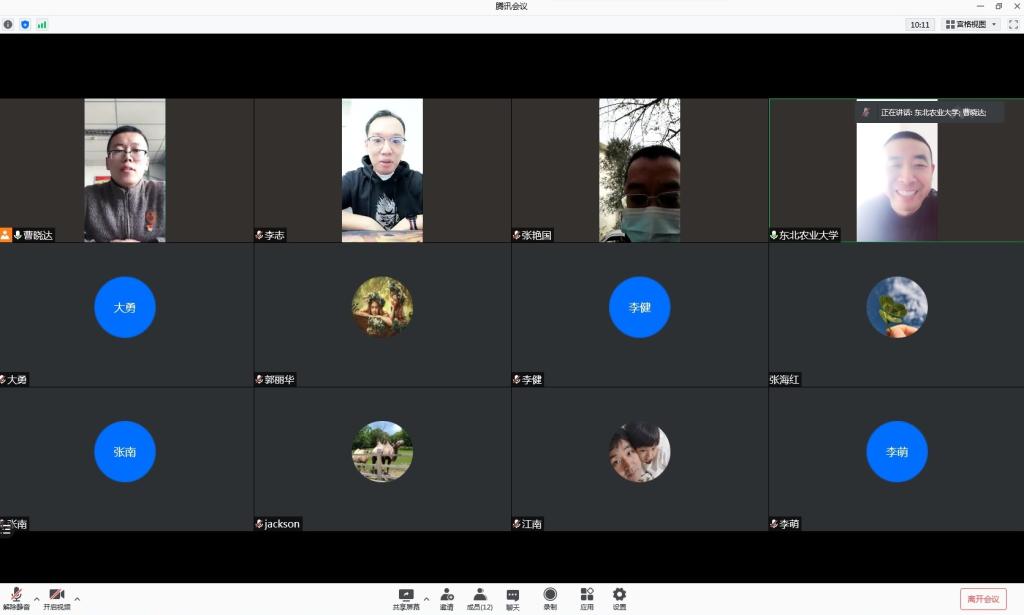Click the blue security shield icon
Screen dimensions: 1024x615
click(25, 24)
